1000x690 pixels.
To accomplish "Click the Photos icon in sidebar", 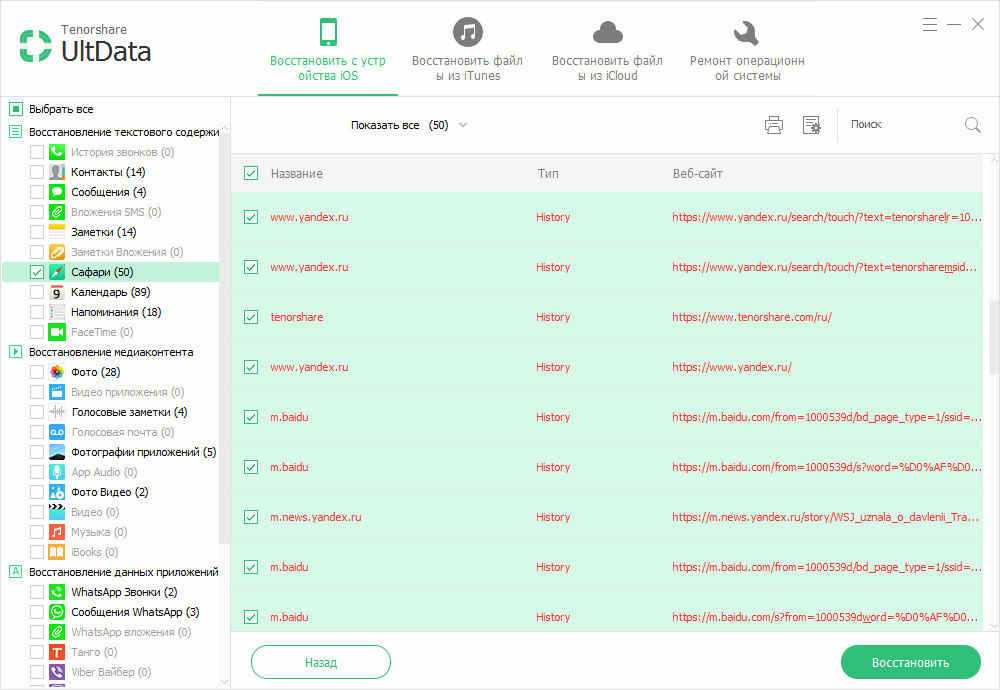I will click(57, 372).
